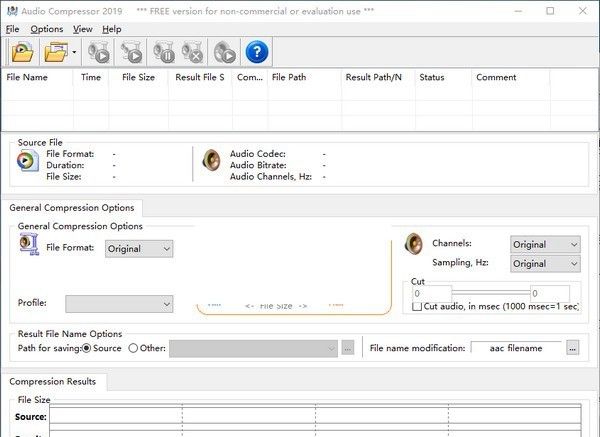Sort by File Name column header

tap(37, 77)
